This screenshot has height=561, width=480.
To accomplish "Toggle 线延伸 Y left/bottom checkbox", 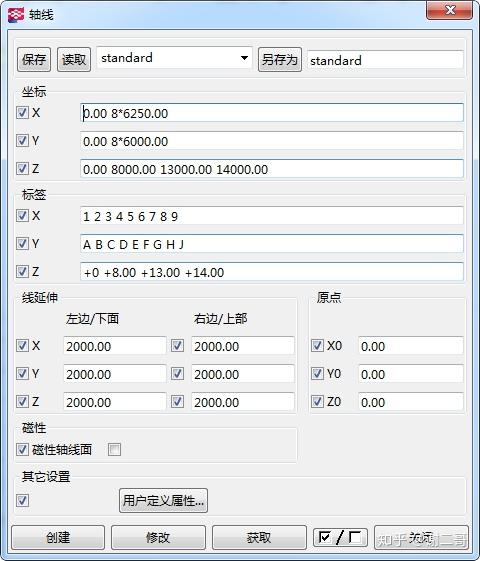I will coord(23,374).
